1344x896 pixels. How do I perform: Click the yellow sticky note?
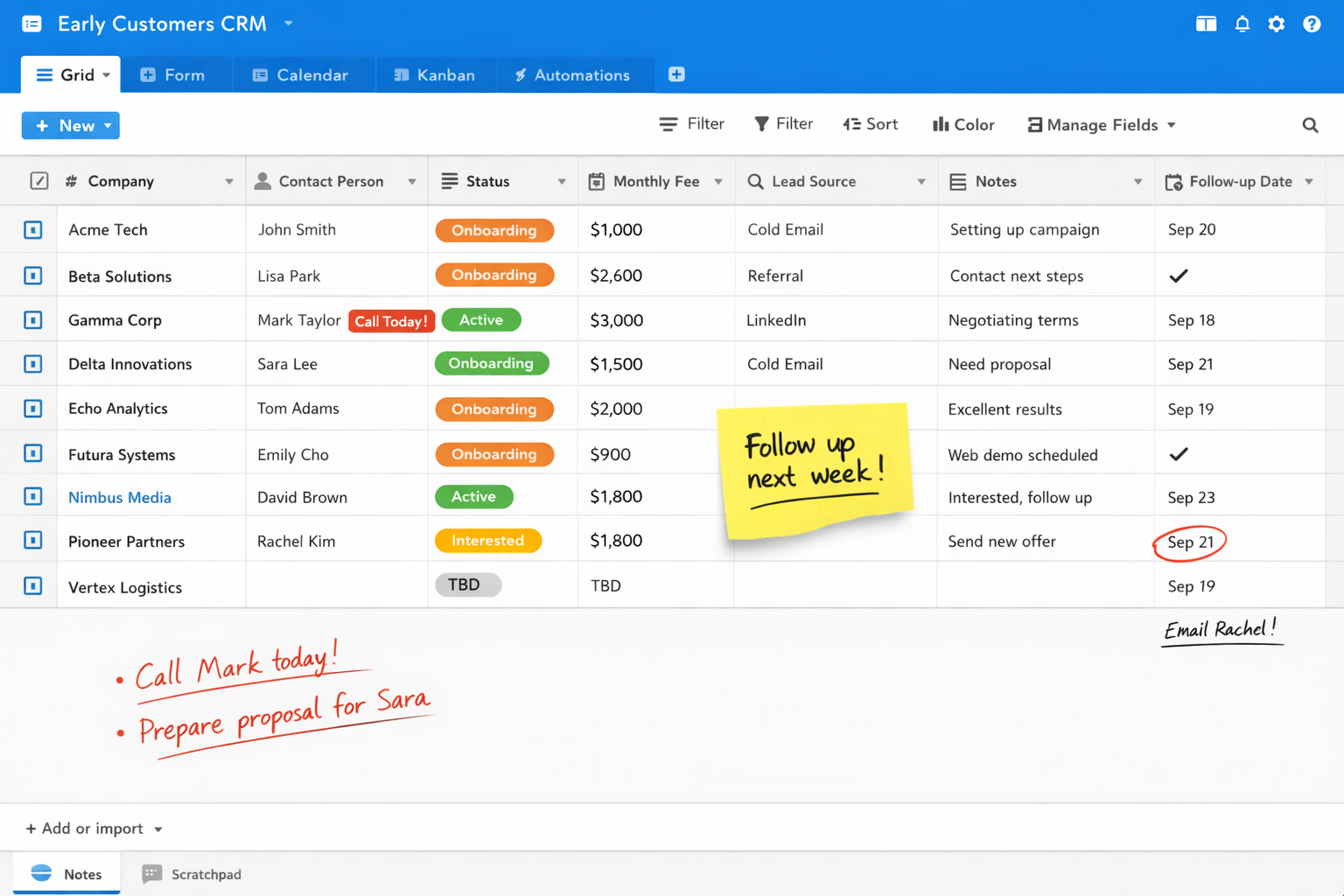[x=814, y=469]
